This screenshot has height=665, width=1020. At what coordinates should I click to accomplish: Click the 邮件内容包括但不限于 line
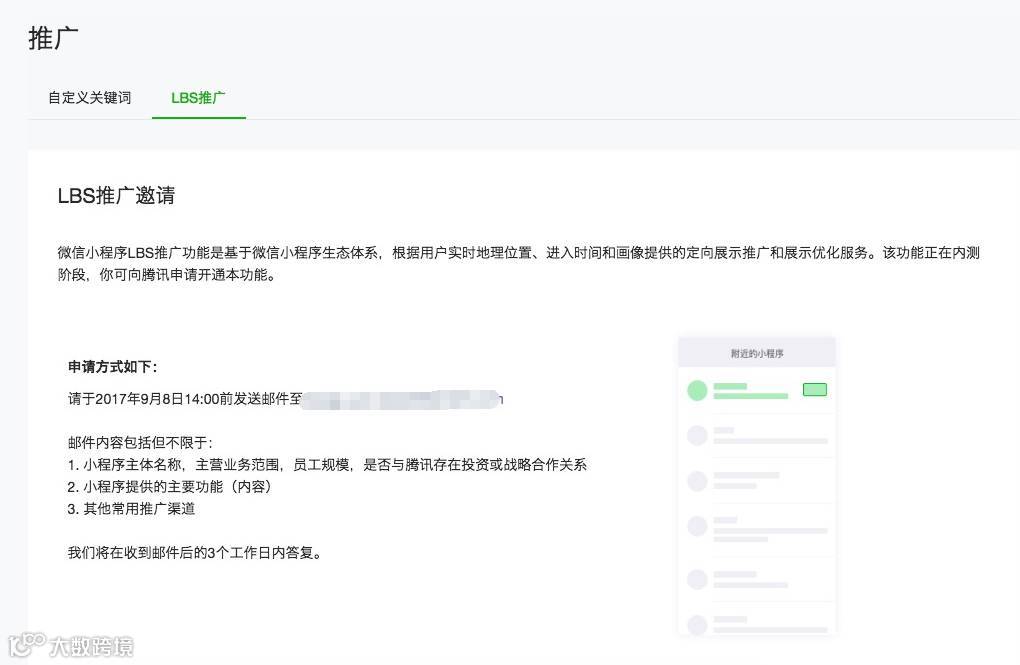click(141, 443)
